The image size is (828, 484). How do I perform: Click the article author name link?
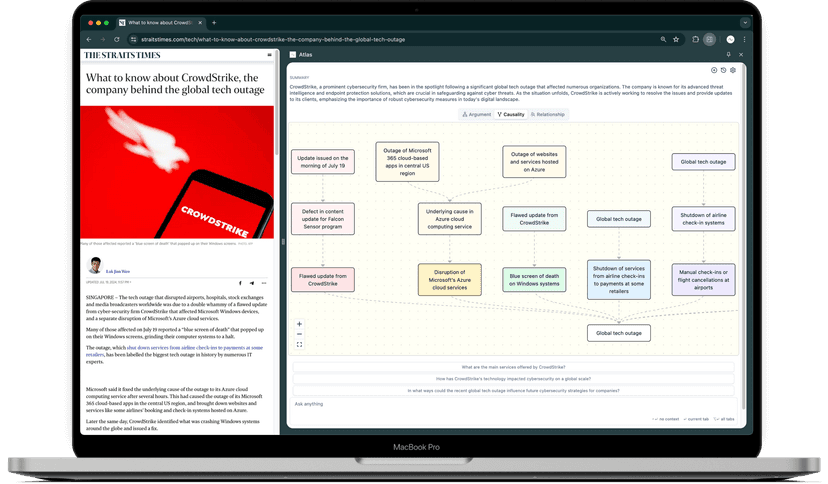(x=118, y=271)
